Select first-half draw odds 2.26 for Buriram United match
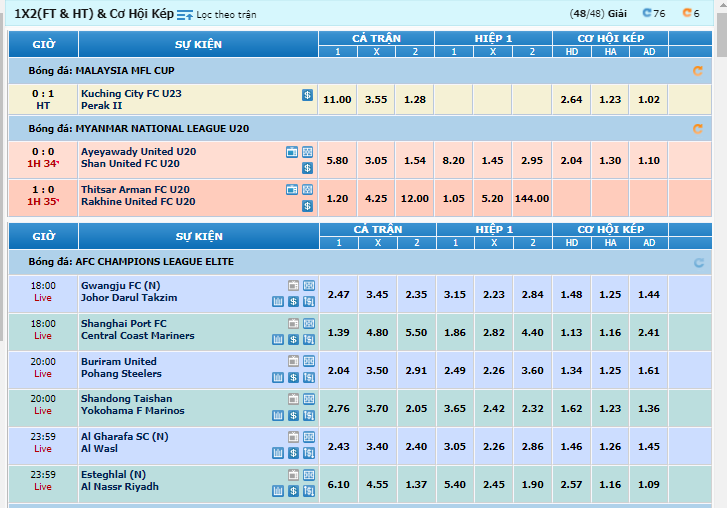 pyautogui.click(x=494, y=371)
